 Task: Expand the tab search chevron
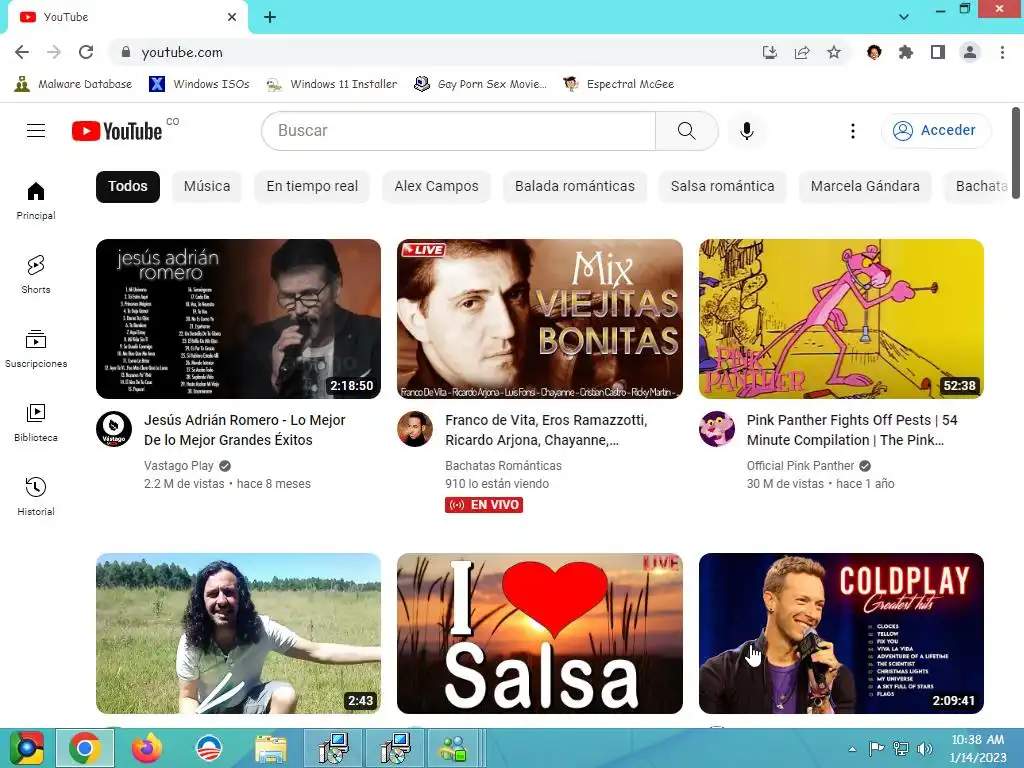[x=904, y=17]
